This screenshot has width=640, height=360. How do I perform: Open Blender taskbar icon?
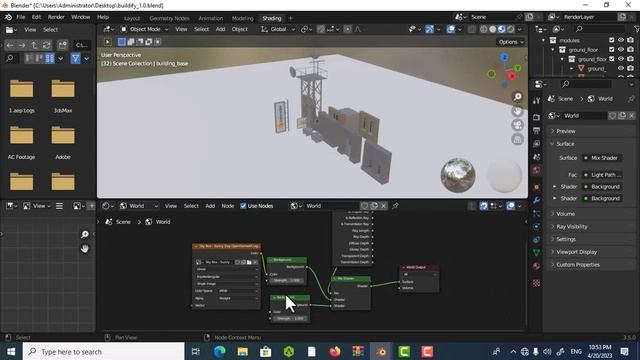382,351
